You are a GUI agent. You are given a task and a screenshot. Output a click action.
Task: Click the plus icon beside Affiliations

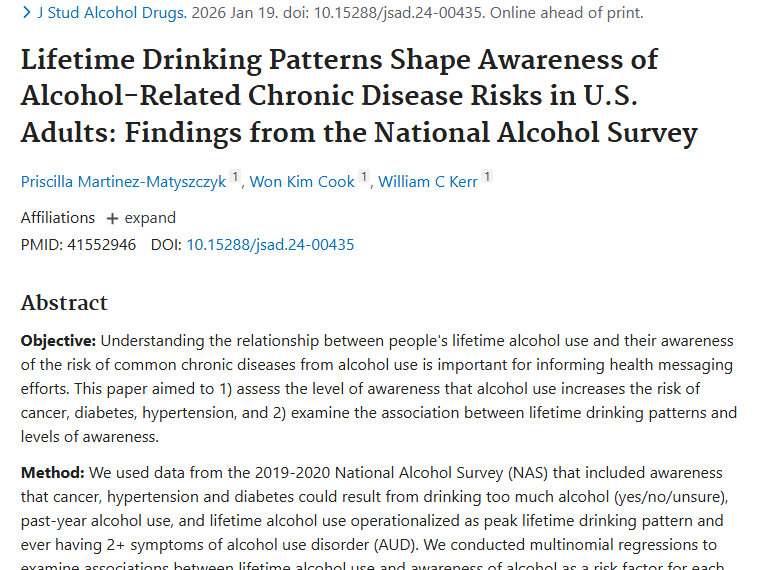(x=112, y=218)
